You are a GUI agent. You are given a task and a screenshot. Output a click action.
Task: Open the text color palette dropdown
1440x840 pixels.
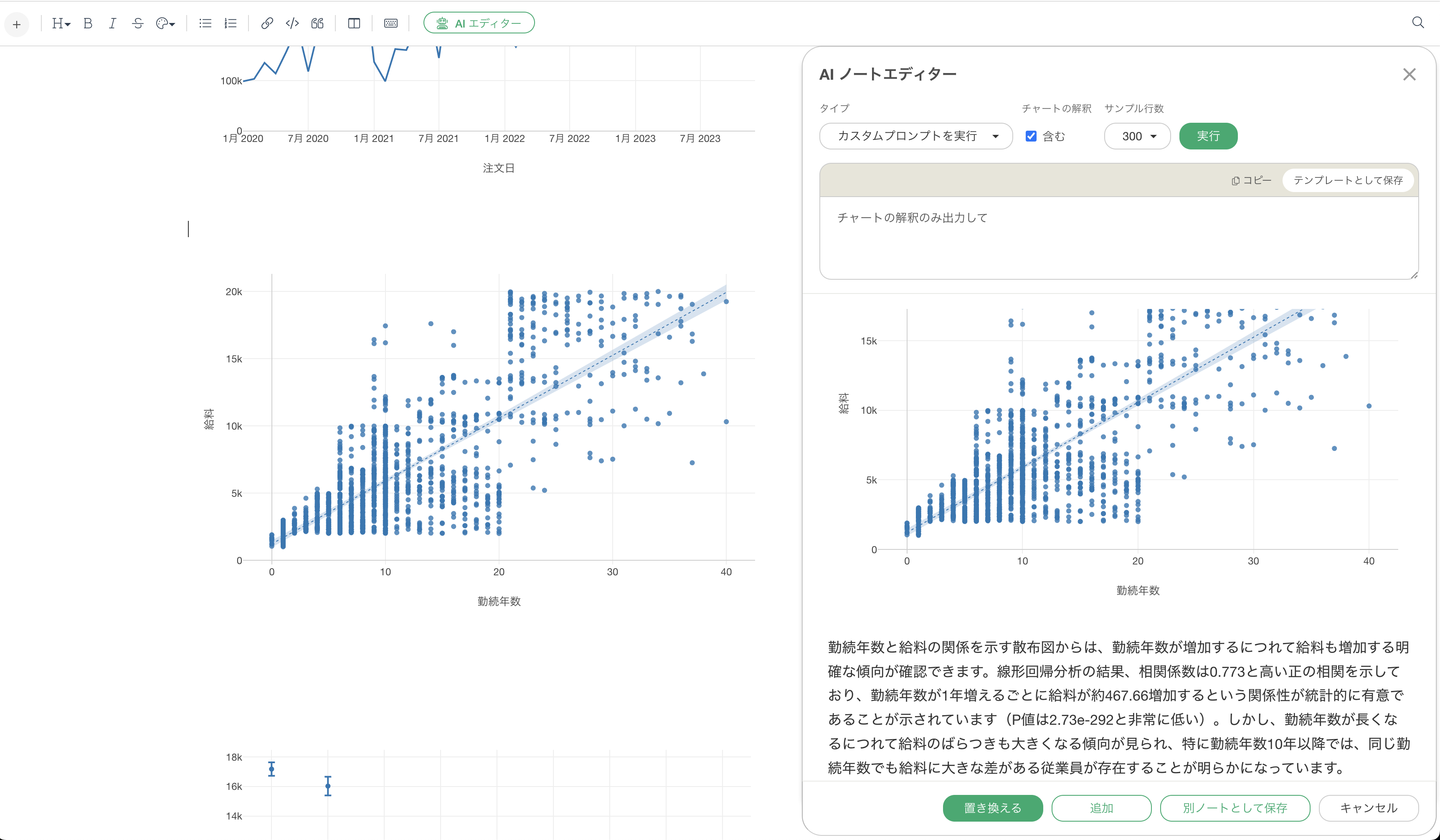coord(165,23)
